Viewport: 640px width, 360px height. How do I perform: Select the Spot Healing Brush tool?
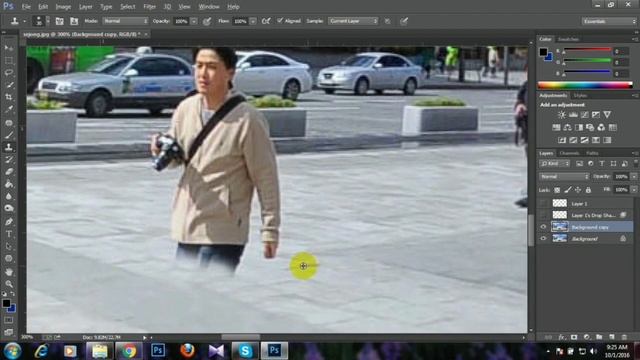[x=9, y=122]
